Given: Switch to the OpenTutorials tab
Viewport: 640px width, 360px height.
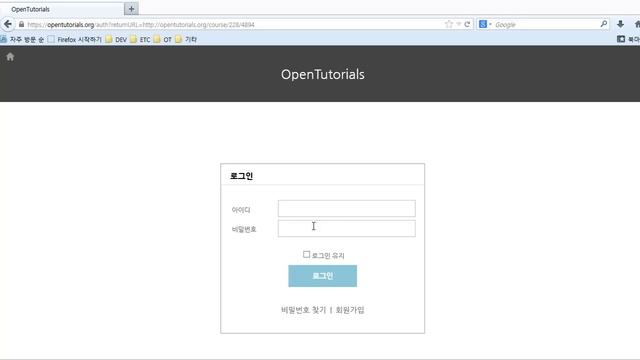Looking at the screenshot, I should (x=61, y=9).
